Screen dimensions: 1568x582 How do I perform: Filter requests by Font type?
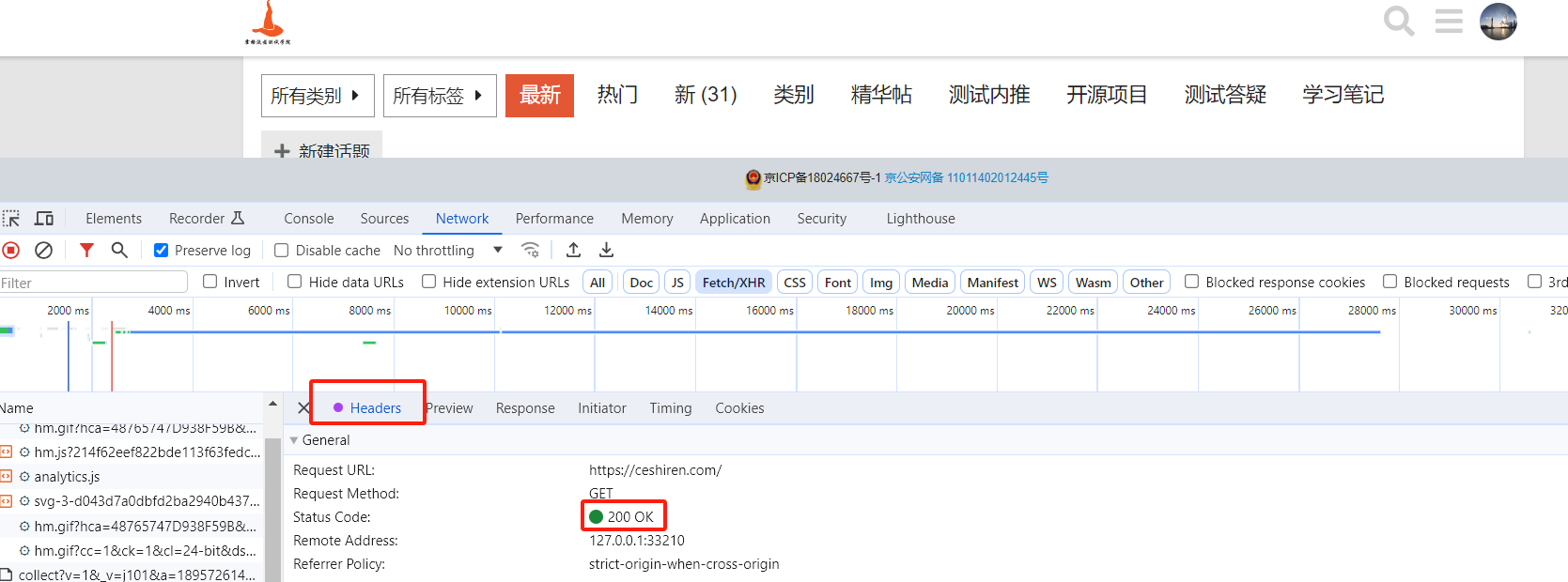838,283
